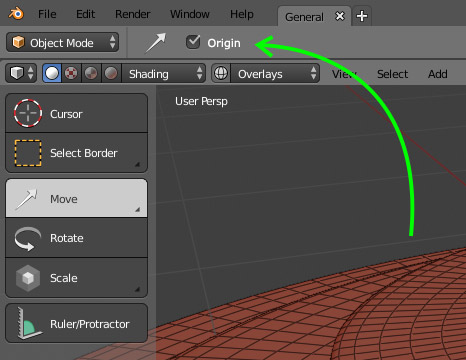Viewport: 466px width, 360px height.
Task: Expand the Overlays dropdown
Action: pos(275,73)
